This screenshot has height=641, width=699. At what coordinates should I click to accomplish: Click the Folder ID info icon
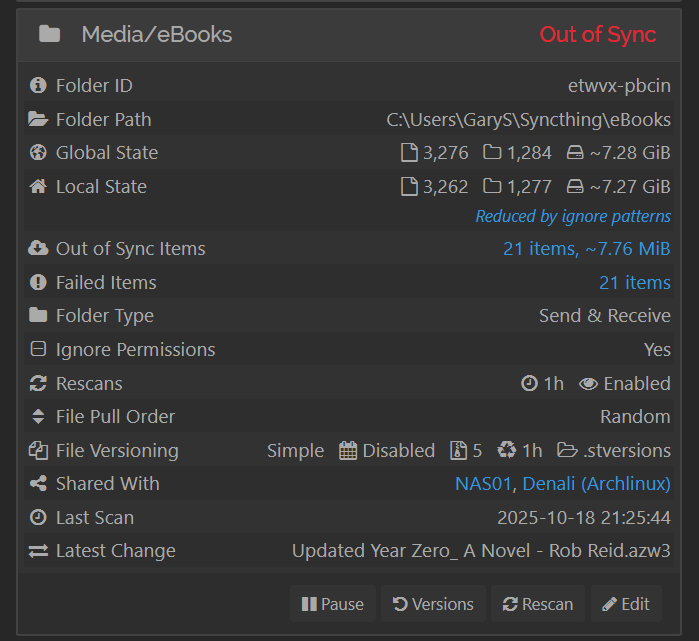point(38,86)
